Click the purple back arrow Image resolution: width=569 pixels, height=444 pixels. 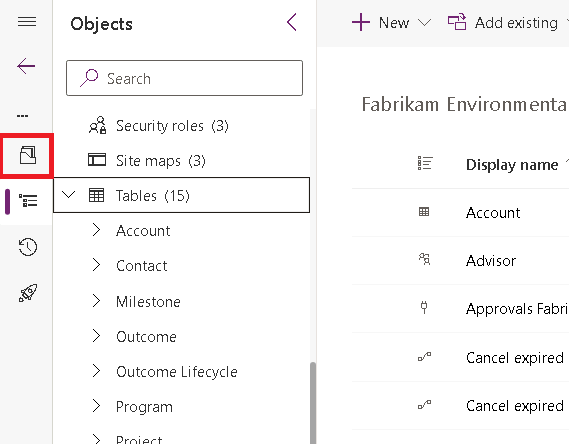[26, 66]
